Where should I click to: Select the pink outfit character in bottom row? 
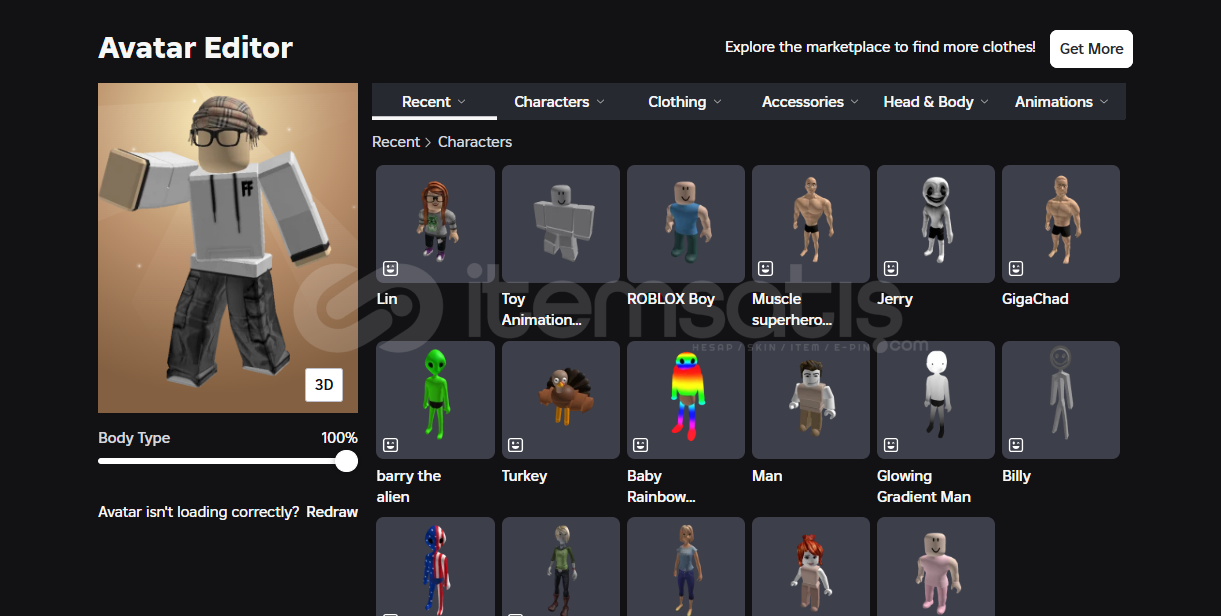936,566
